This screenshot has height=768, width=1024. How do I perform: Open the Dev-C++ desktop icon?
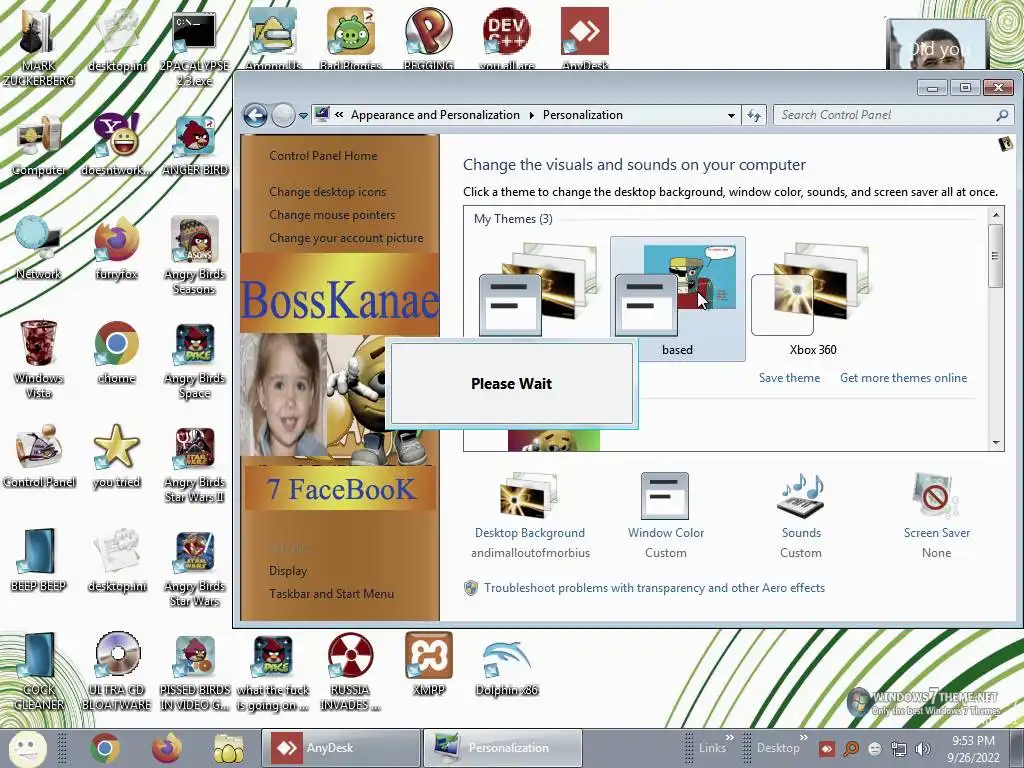507,38
